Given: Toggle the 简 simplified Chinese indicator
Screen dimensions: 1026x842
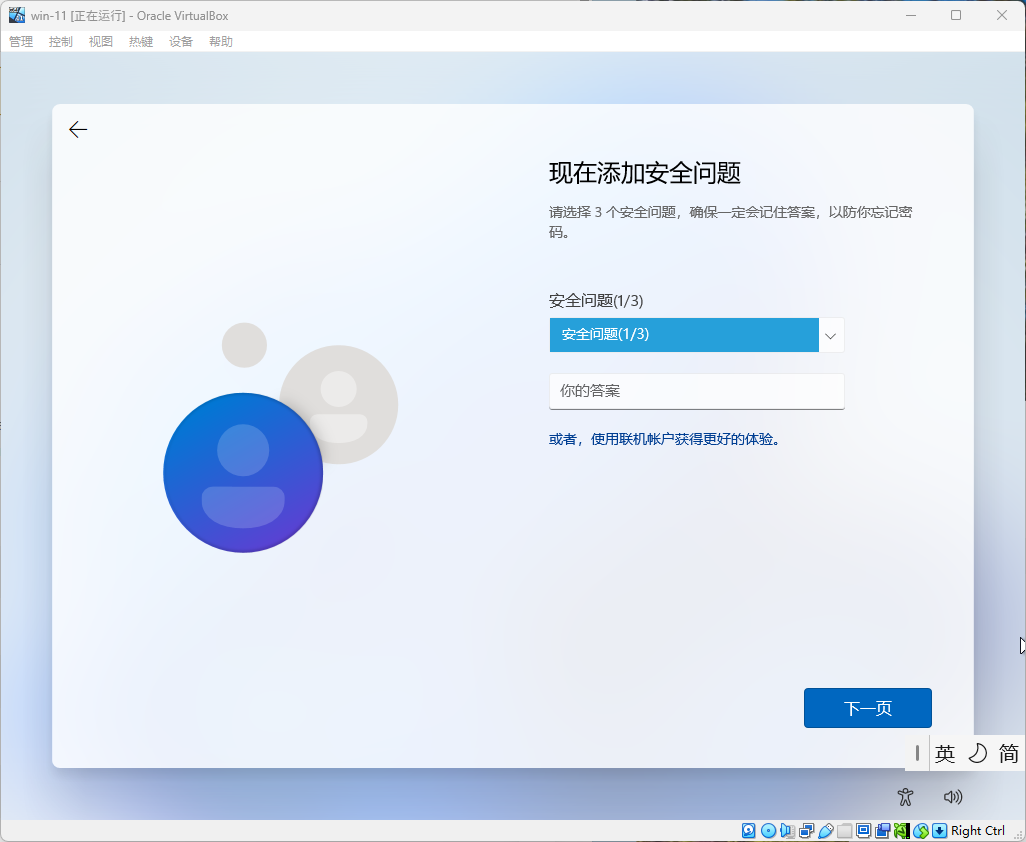Looking at the screenshot, I should [x=1008, y=754].
